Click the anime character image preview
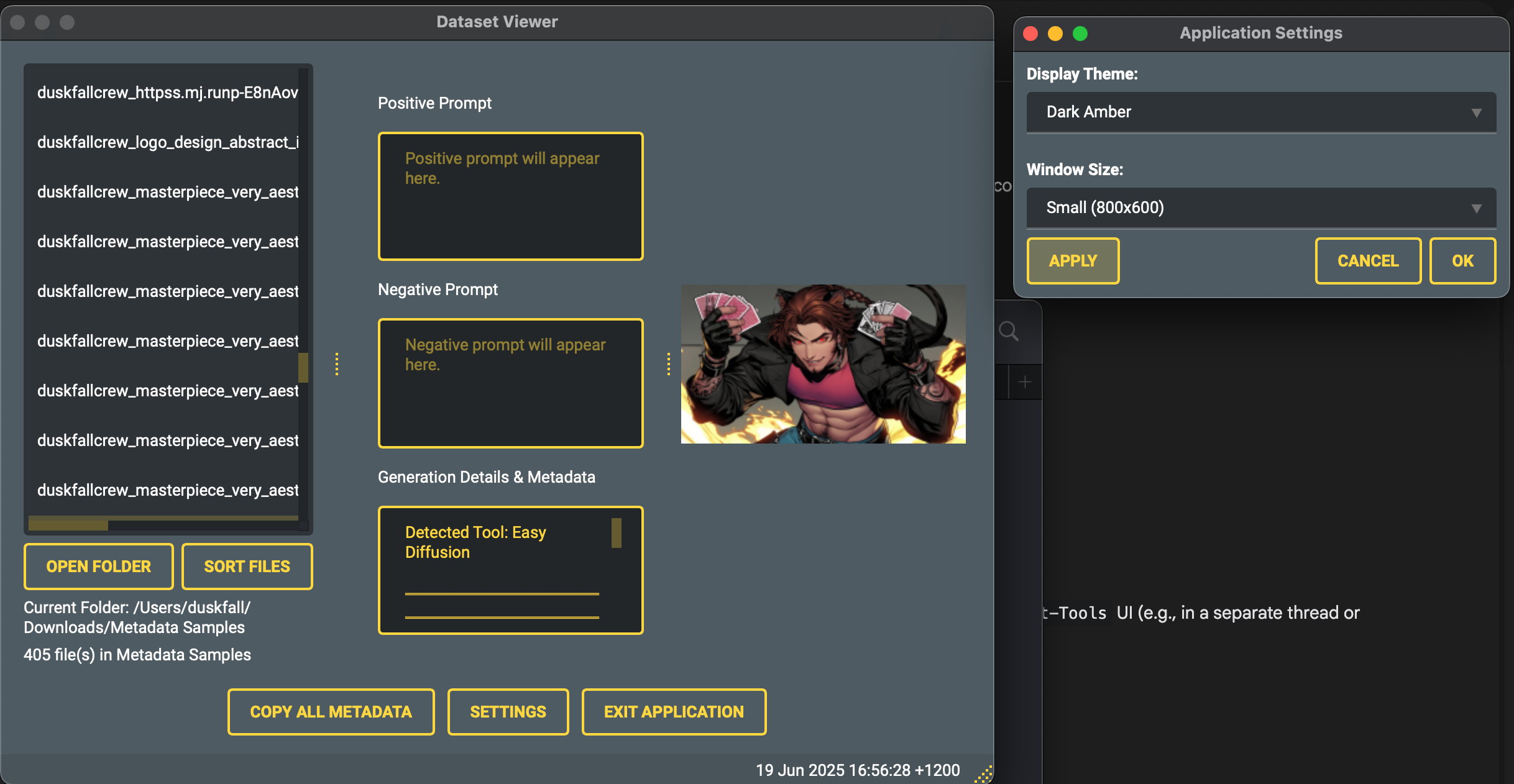This screenshot has width=1514, height=784. pyautogui.click(x=823, y=364)
